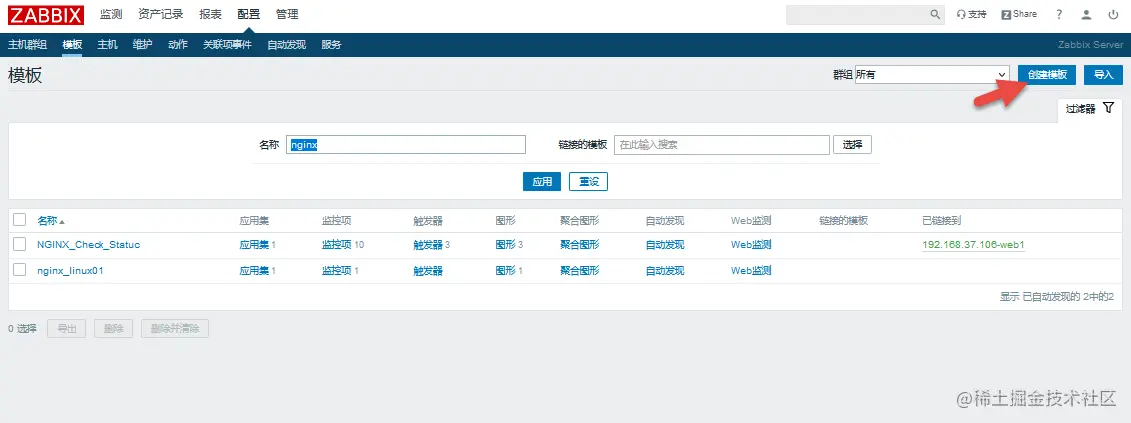This screenshot has height=423, width=1131.
Task: Click the 选择 button for linked templates
Action: click(x=853, y=144)
